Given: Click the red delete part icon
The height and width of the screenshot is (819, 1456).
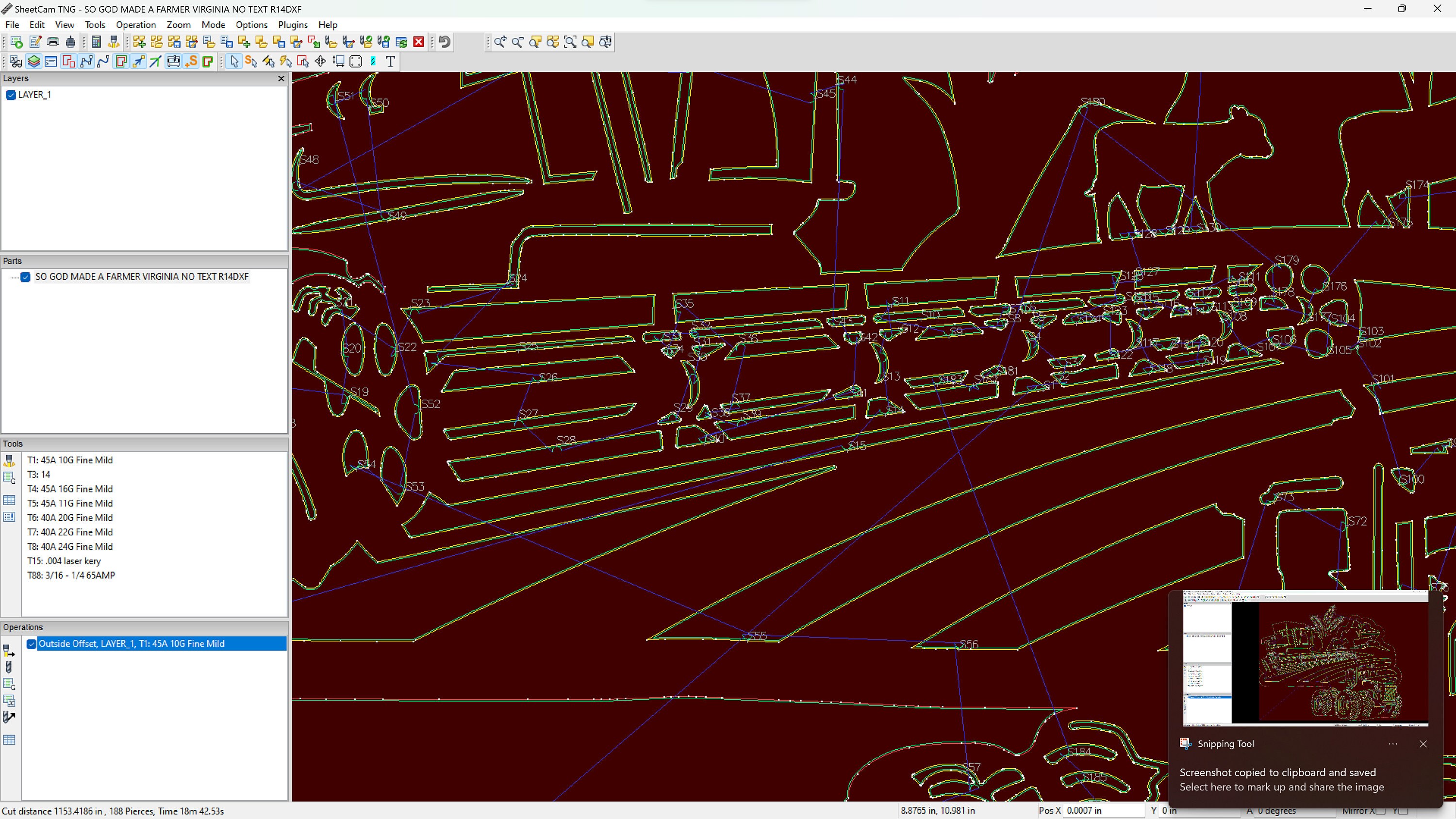Looking at the screenshot, I should point(418,42).
